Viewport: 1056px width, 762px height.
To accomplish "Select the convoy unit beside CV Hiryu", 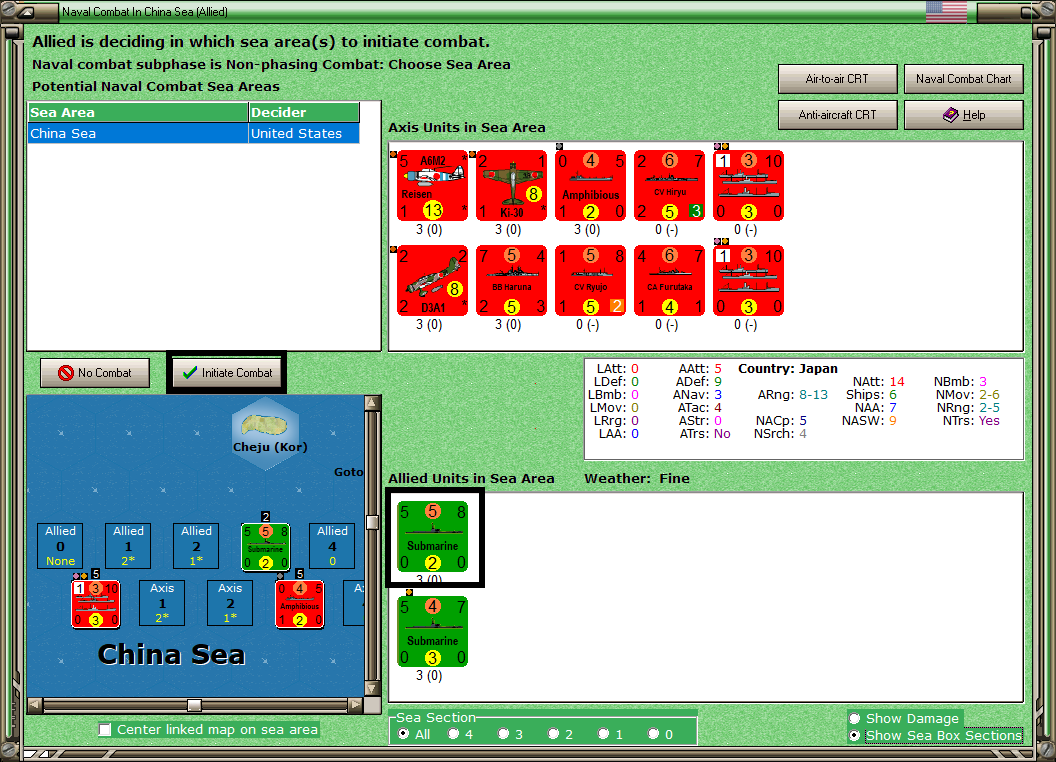I will [x=748, y=185].
